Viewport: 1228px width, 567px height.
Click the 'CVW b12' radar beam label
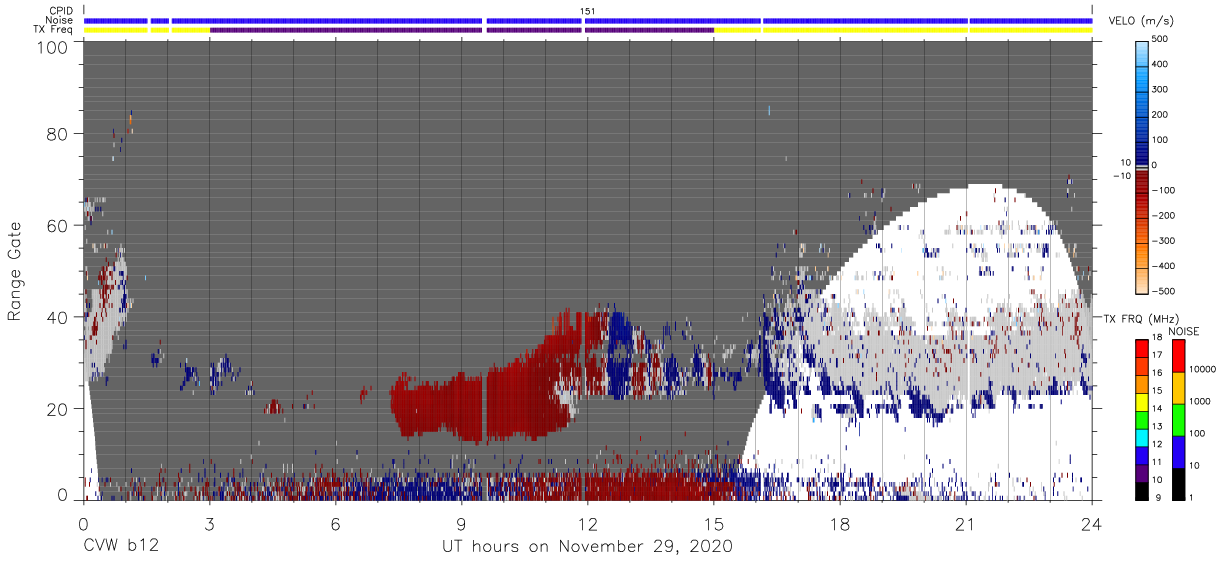tap(120, 547)
